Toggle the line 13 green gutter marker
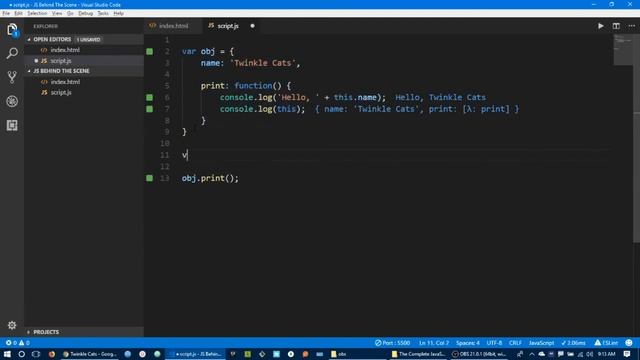Viewport: 640px width, 360px height. coord(150,178)
